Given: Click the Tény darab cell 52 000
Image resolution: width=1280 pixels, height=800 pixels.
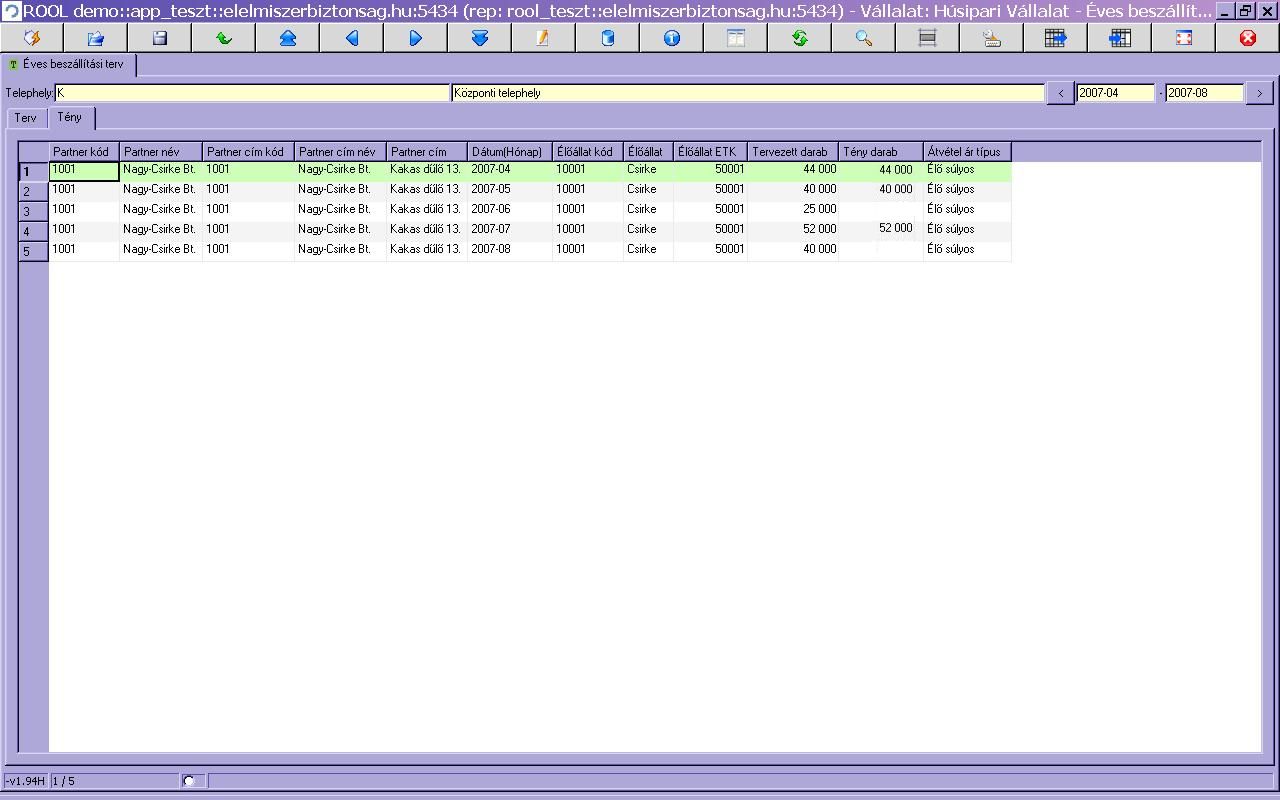Looking at the screenshot, I should (x=881, y=231).
